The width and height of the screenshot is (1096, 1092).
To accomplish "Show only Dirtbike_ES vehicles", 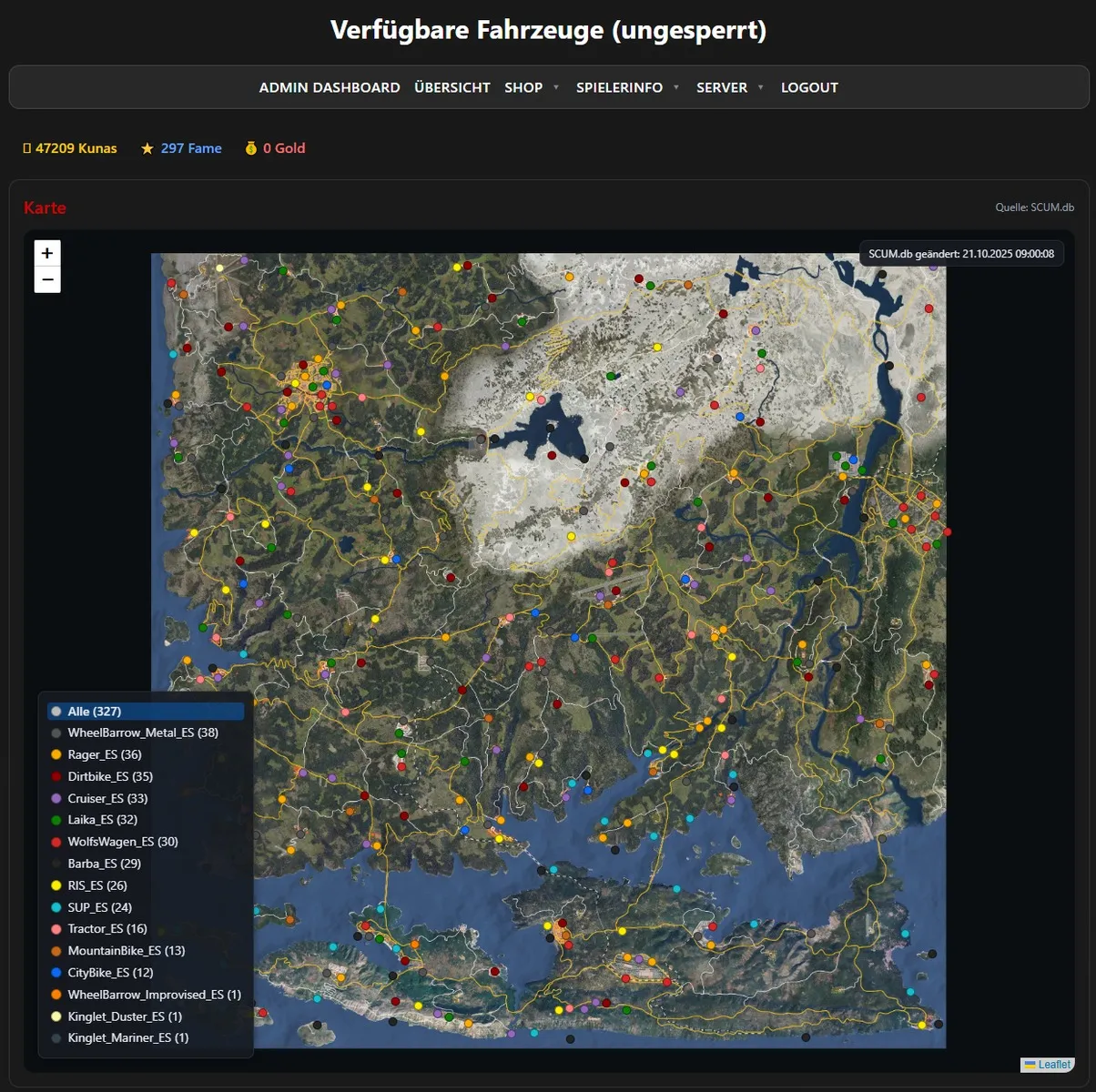I will (110, 776).
